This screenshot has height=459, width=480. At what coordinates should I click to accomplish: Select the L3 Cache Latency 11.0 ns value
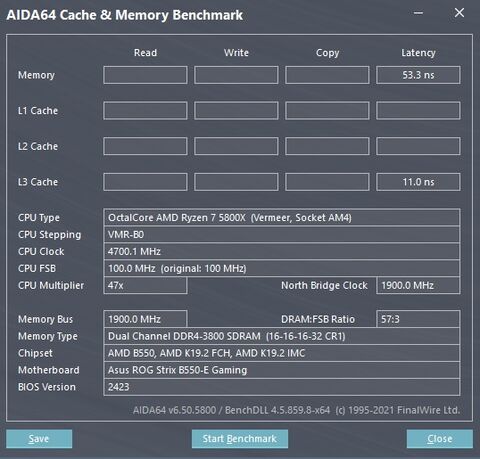tap(418, 182)
